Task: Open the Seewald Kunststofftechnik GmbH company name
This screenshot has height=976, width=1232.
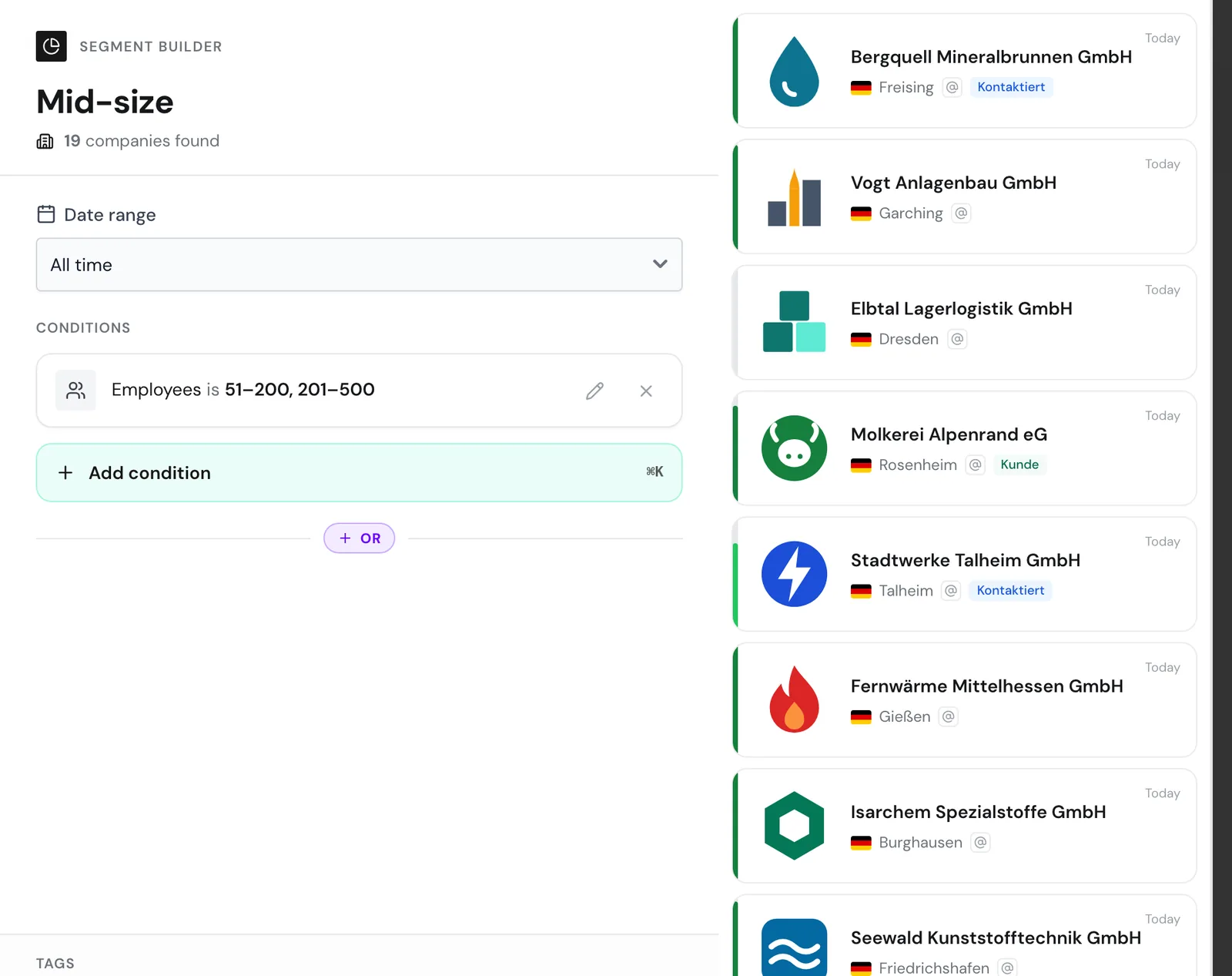Action: coord(996,937)
